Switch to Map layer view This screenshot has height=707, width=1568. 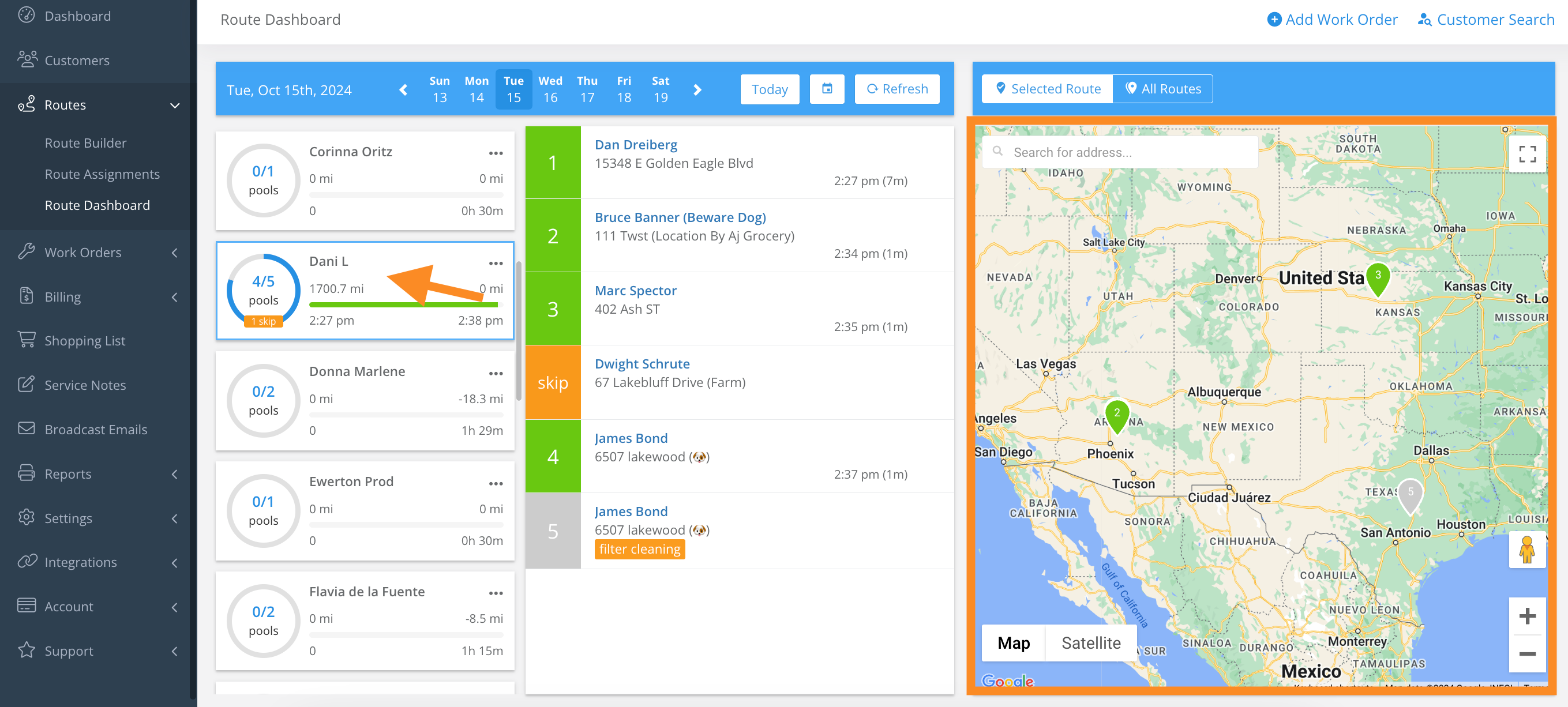click(1014, 642)
